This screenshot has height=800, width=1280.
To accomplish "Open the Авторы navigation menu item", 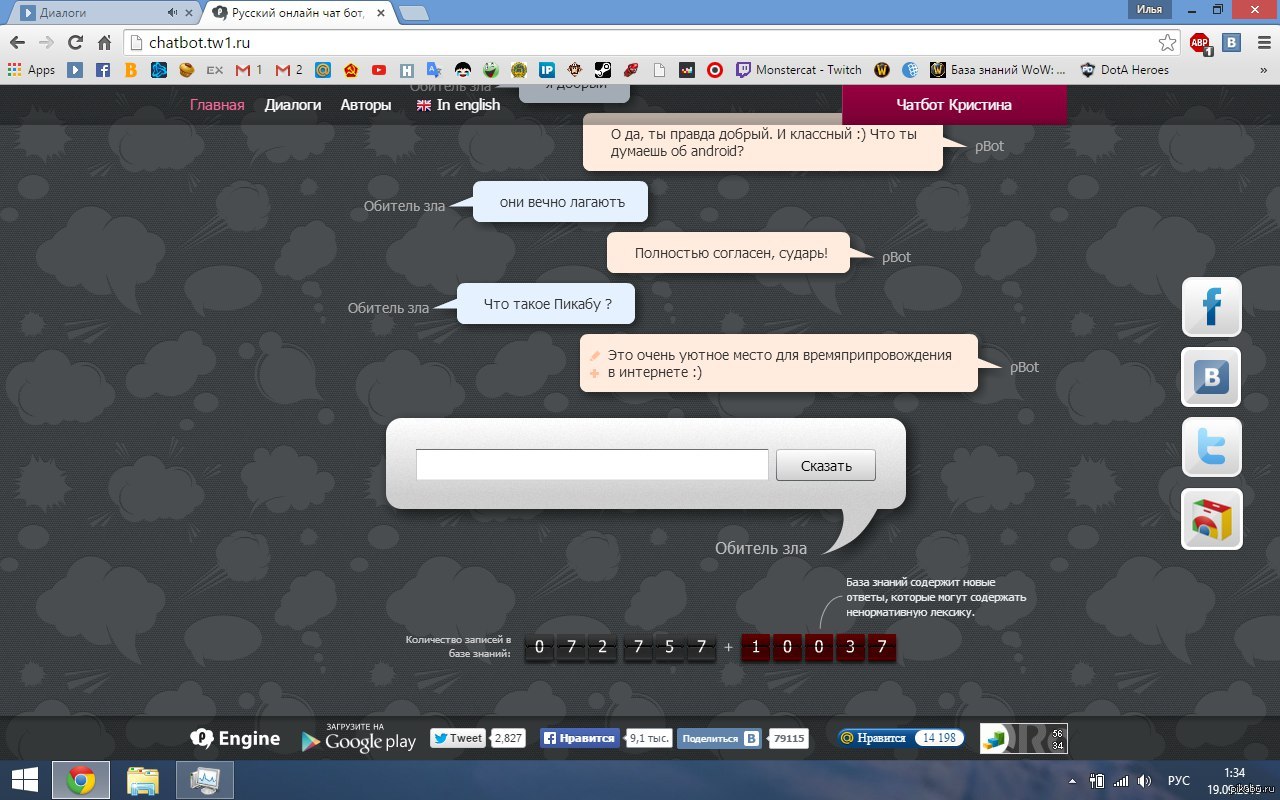I will point(365,105).
